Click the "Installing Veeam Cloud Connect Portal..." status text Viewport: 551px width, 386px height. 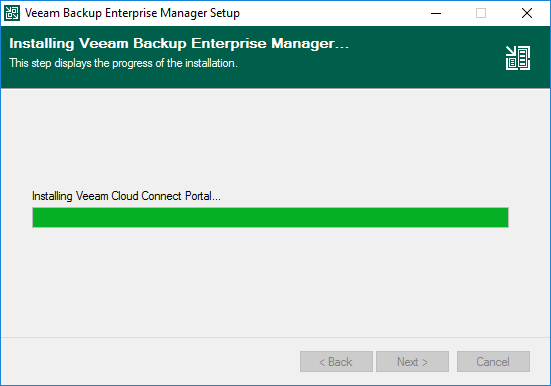[126, 196]
